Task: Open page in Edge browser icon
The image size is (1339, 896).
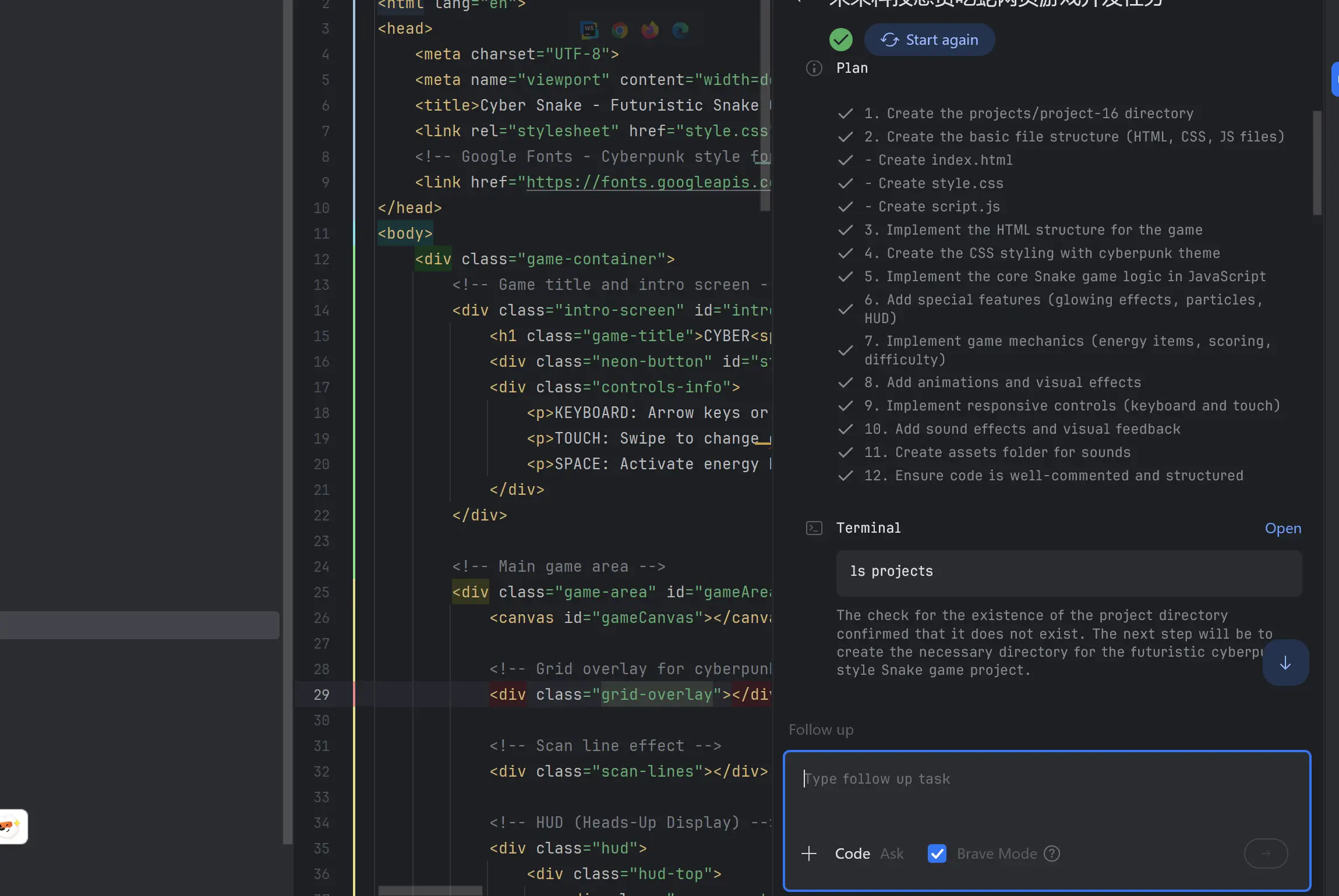Action: tap(680, 30)
